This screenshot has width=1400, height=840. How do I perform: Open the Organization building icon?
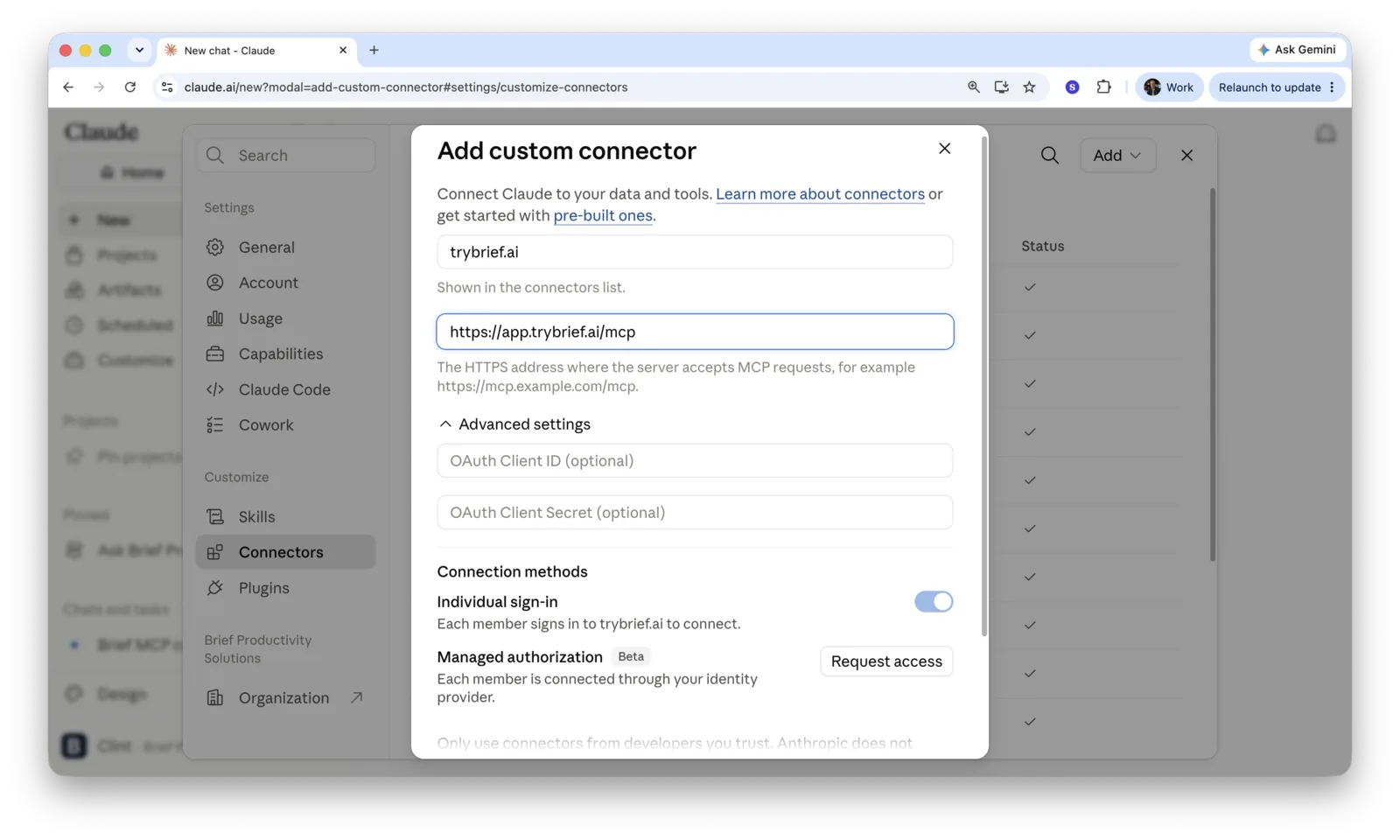[215, 697]
